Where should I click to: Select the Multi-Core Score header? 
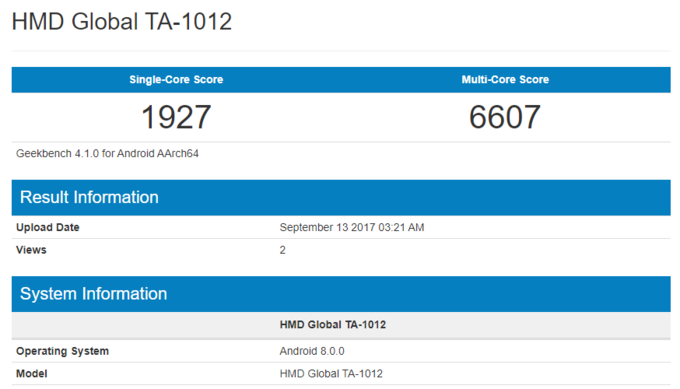coord(505,79)
